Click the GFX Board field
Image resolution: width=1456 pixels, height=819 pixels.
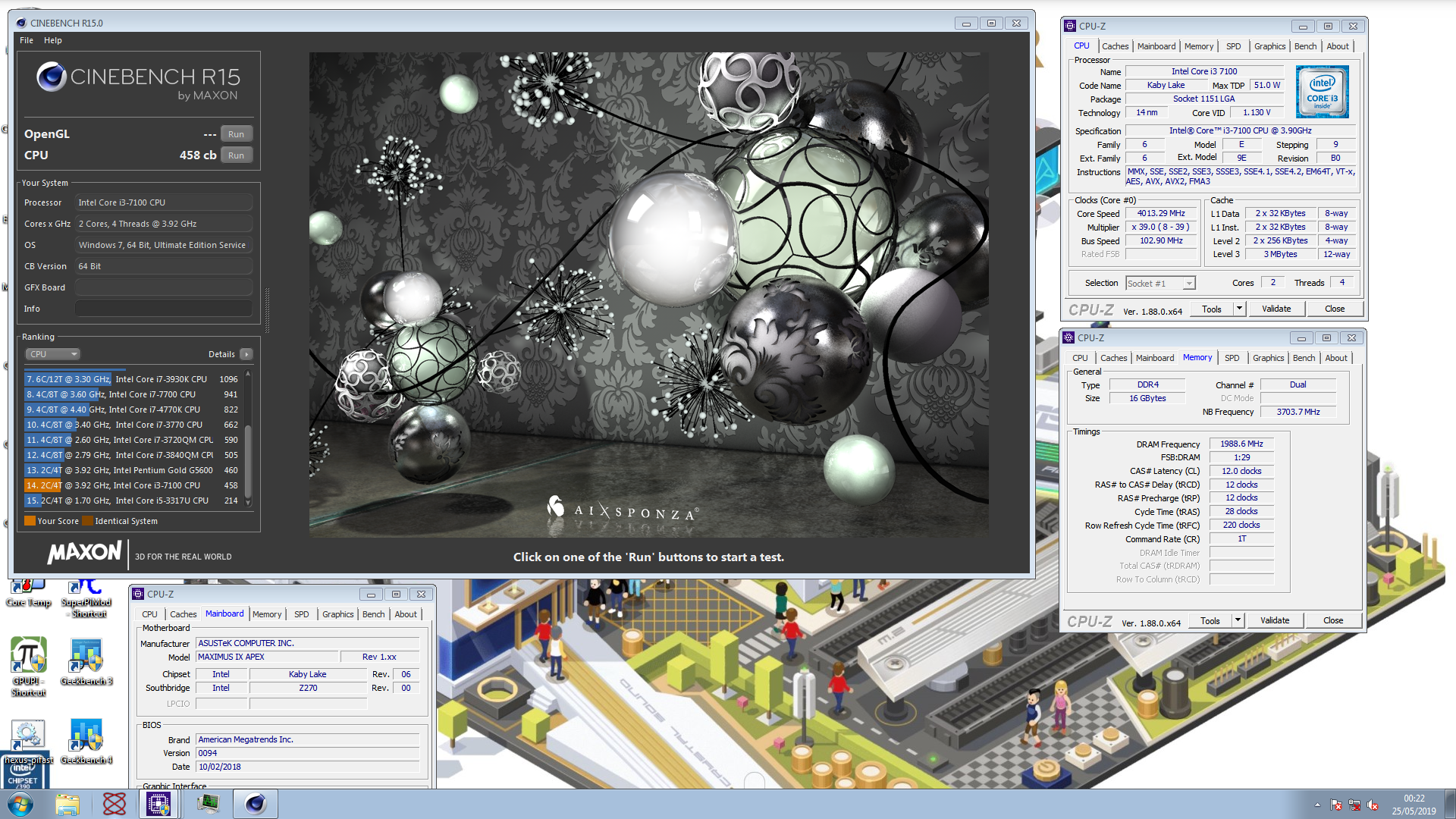164,287
